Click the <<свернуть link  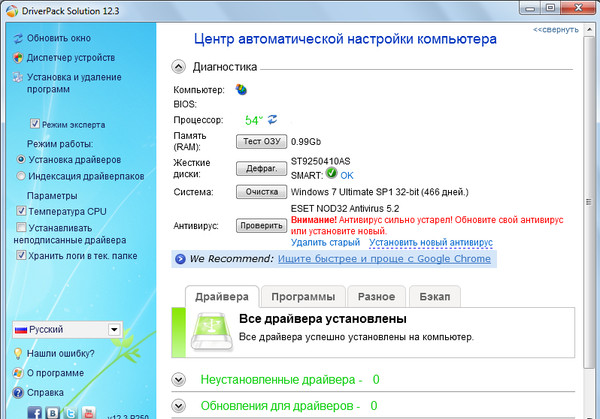[556, 30]
